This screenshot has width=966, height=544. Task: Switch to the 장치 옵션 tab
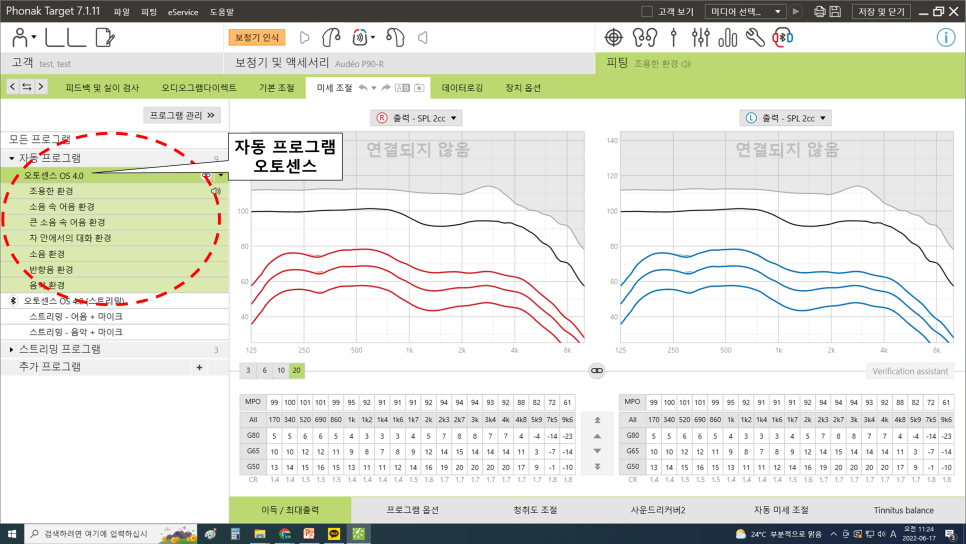point(523,87)
